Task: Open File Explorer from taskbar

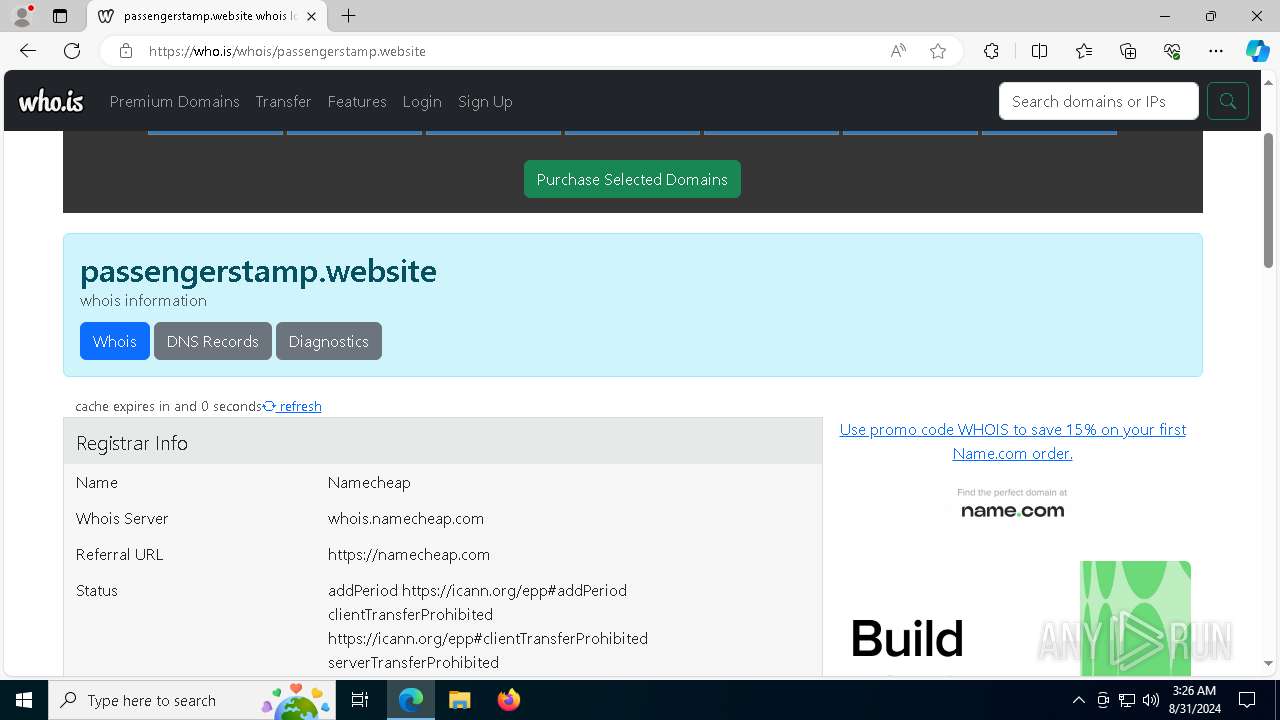Action: point(459,700)
